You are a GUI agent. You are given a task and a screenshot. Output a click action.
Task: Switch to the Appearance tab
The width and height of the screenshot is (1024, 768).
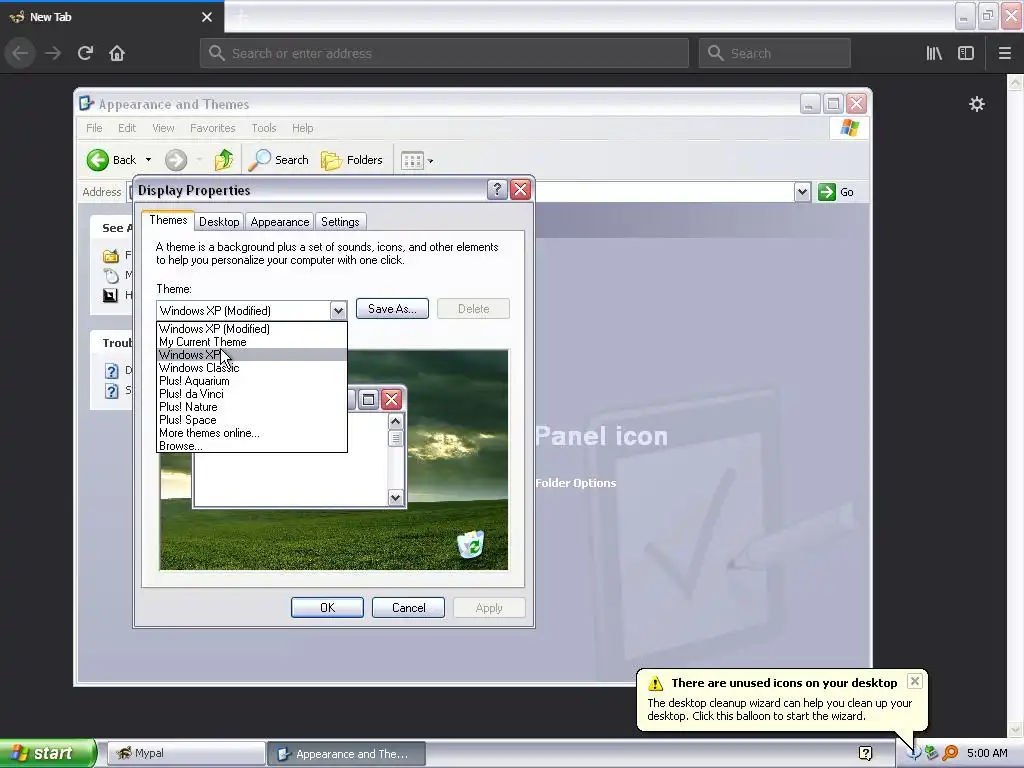[280, 222]
